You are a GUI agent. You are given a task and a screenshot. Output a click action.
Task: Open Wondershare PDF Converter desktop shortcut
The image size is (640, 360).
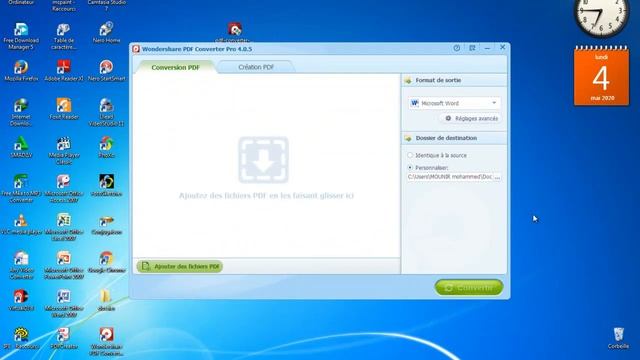106,342
